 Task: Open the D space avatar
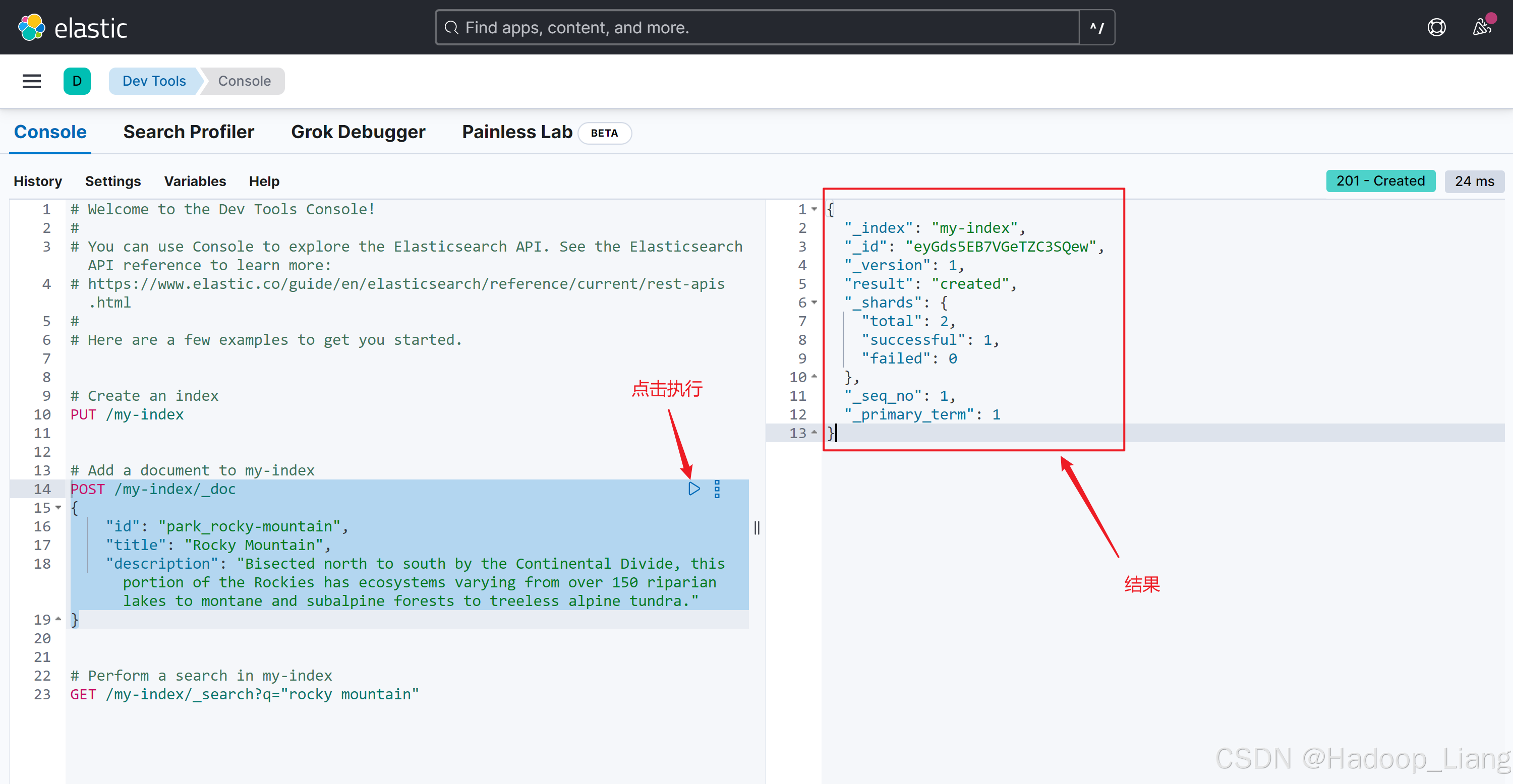click(77, 81)
